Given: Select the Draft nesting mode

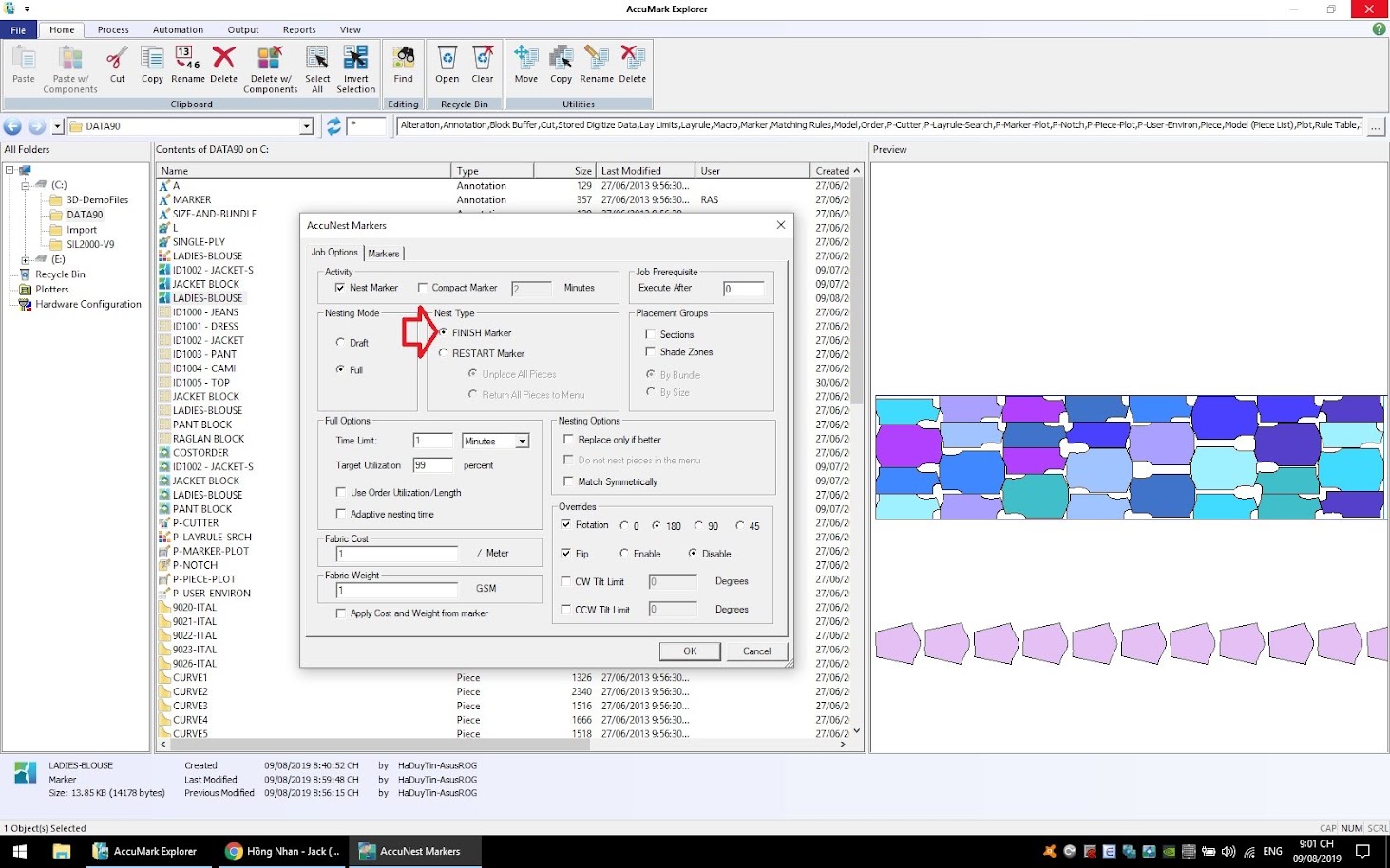Looking at the screenshot, I should coord(340,342).
